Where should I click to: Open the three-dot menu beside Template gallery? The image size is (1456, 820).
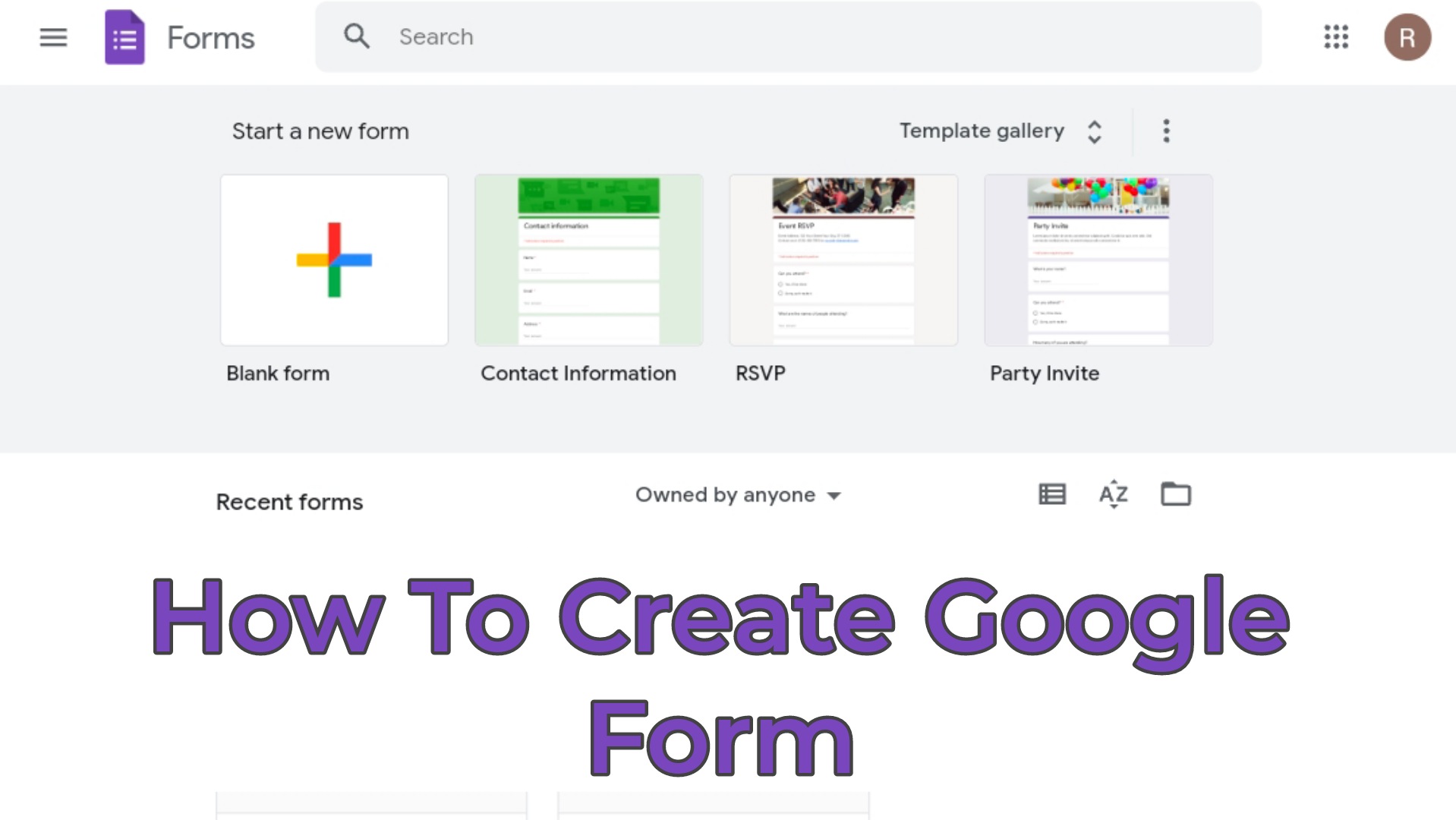coord(1166,131)
